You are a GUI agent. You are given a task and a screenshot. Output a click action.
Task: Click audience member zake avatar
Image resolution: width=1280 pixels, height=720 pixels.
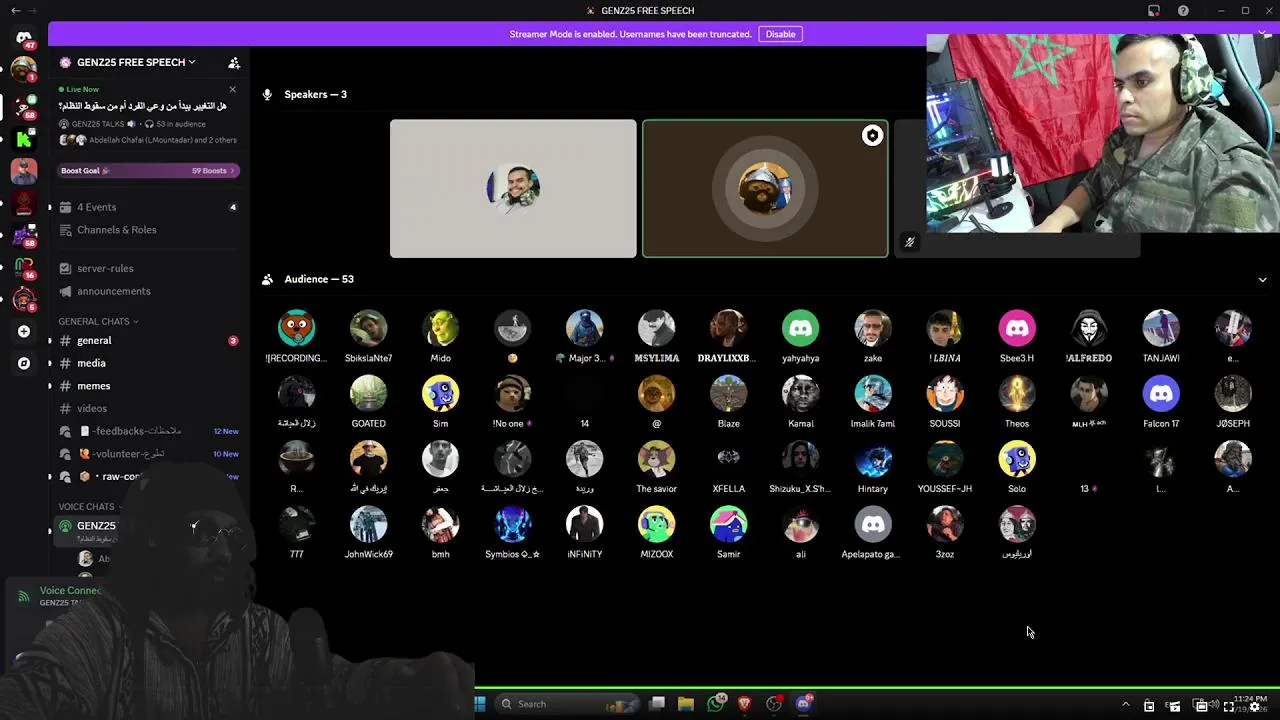coord(873,328)
